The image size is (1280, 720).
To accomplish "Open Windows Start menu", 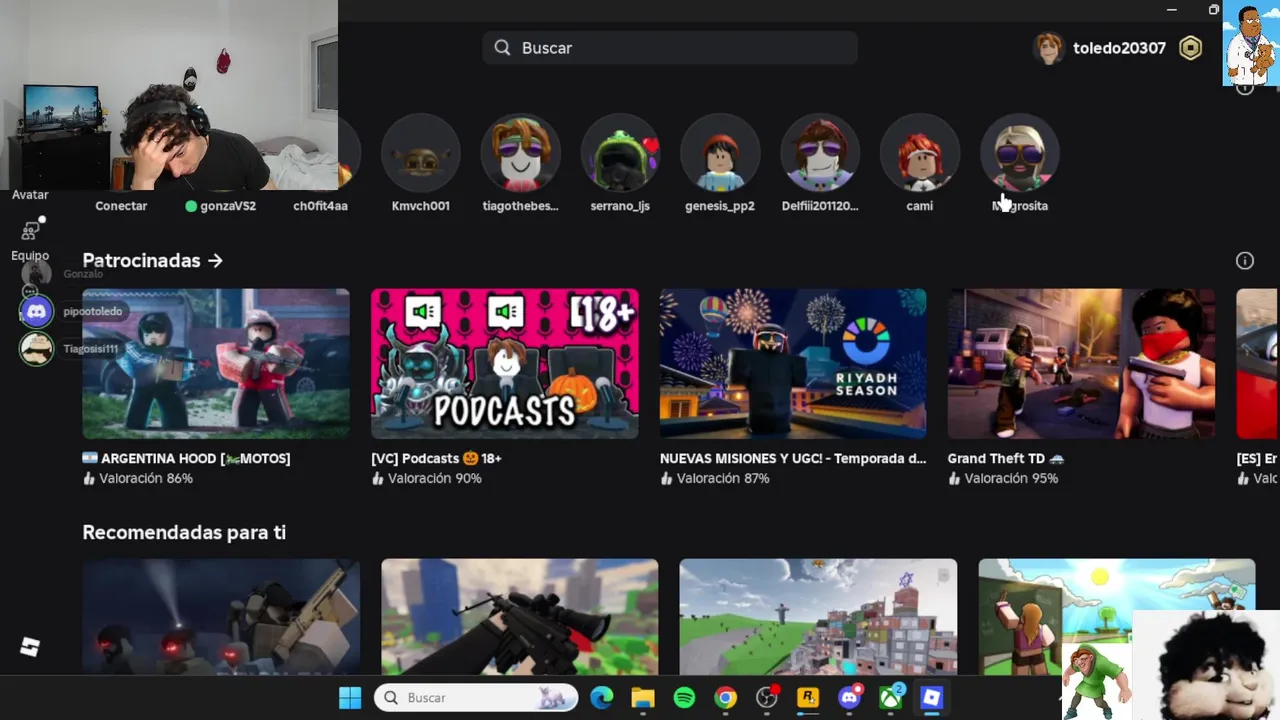I will [x=350, y=698].
